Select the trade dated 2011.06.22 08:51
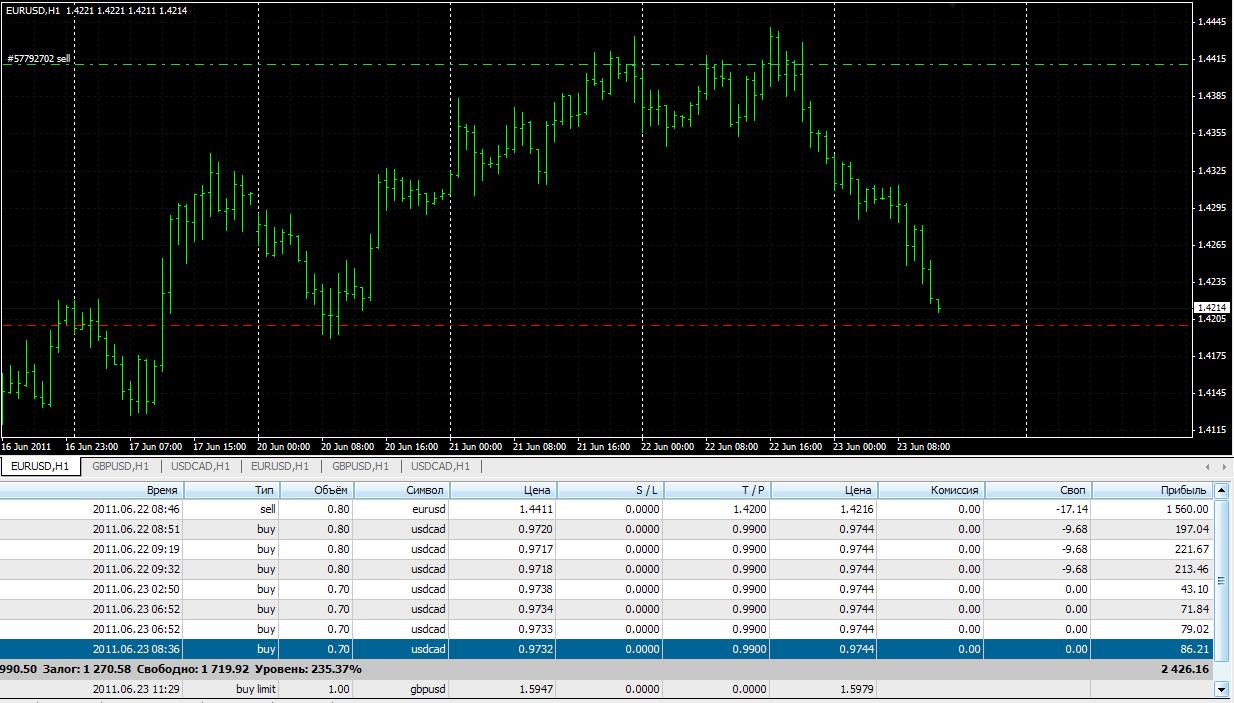This screenshot has height=703, width=1234. coord(606,529)
